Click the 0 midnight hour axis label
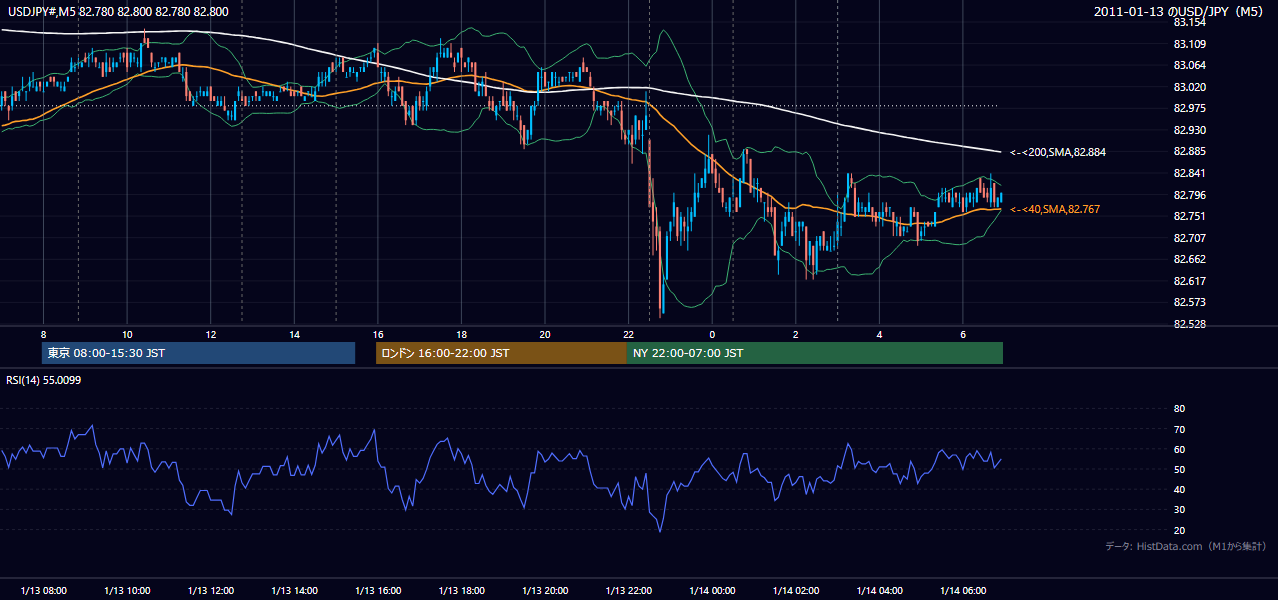The height and width of the screenshot is (600, 1278). point(712,334)
